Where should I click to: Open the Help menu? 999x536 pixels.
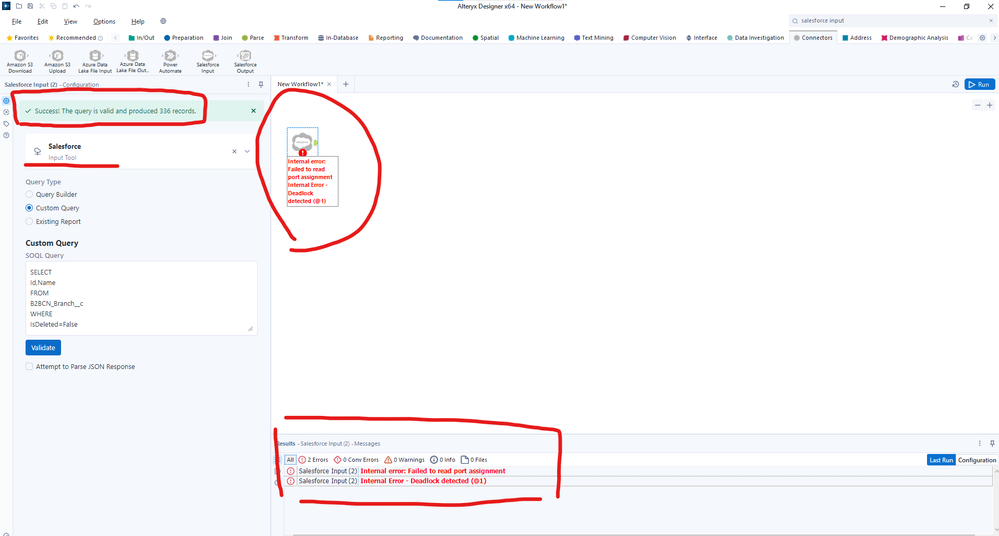point(138,21)
